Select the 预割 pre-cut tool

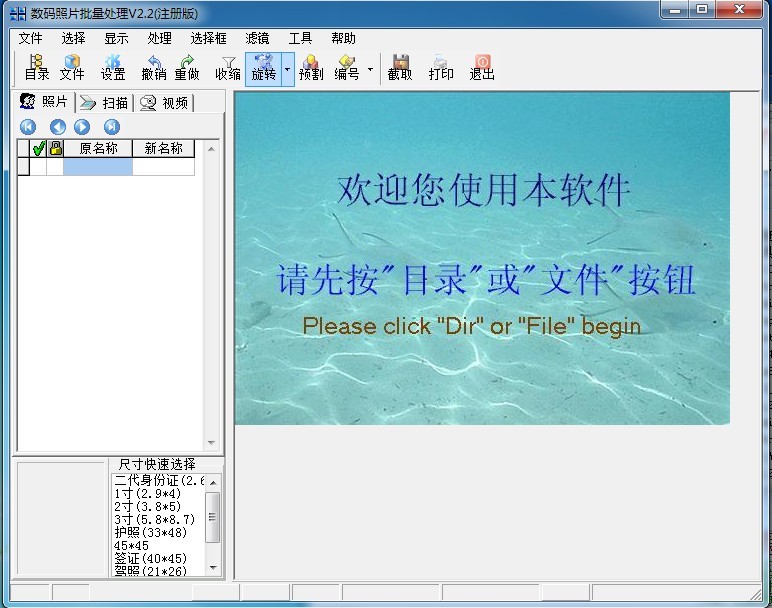[x=311, y=67]
